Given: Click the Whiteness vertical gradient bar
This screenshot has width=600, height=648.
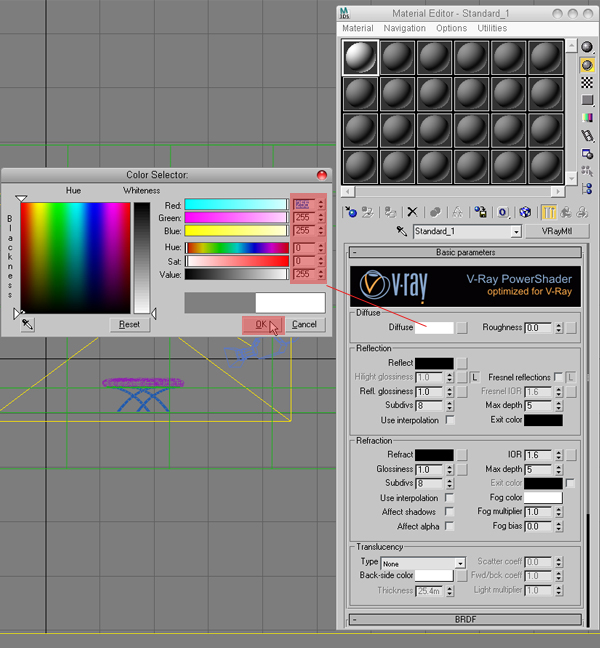Looking at the screenshot, I should [x=141, y=258].
